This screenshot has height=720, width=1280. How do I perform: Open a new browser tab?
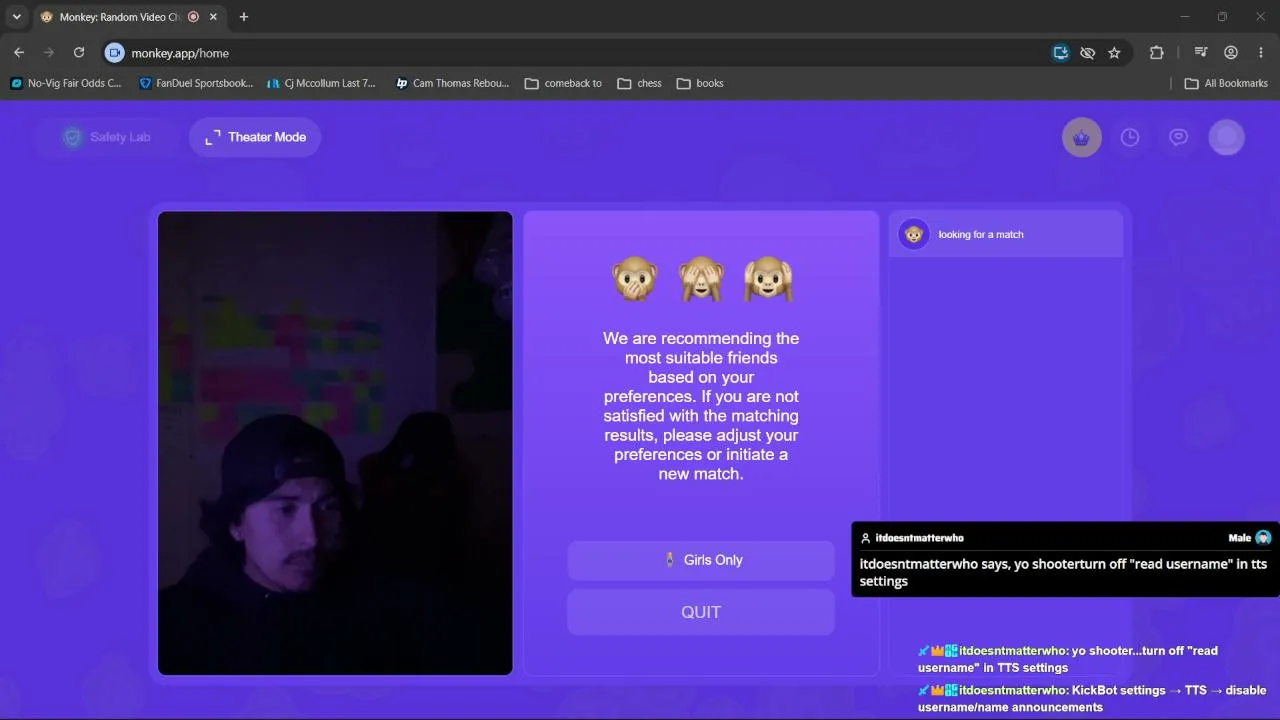244,17
